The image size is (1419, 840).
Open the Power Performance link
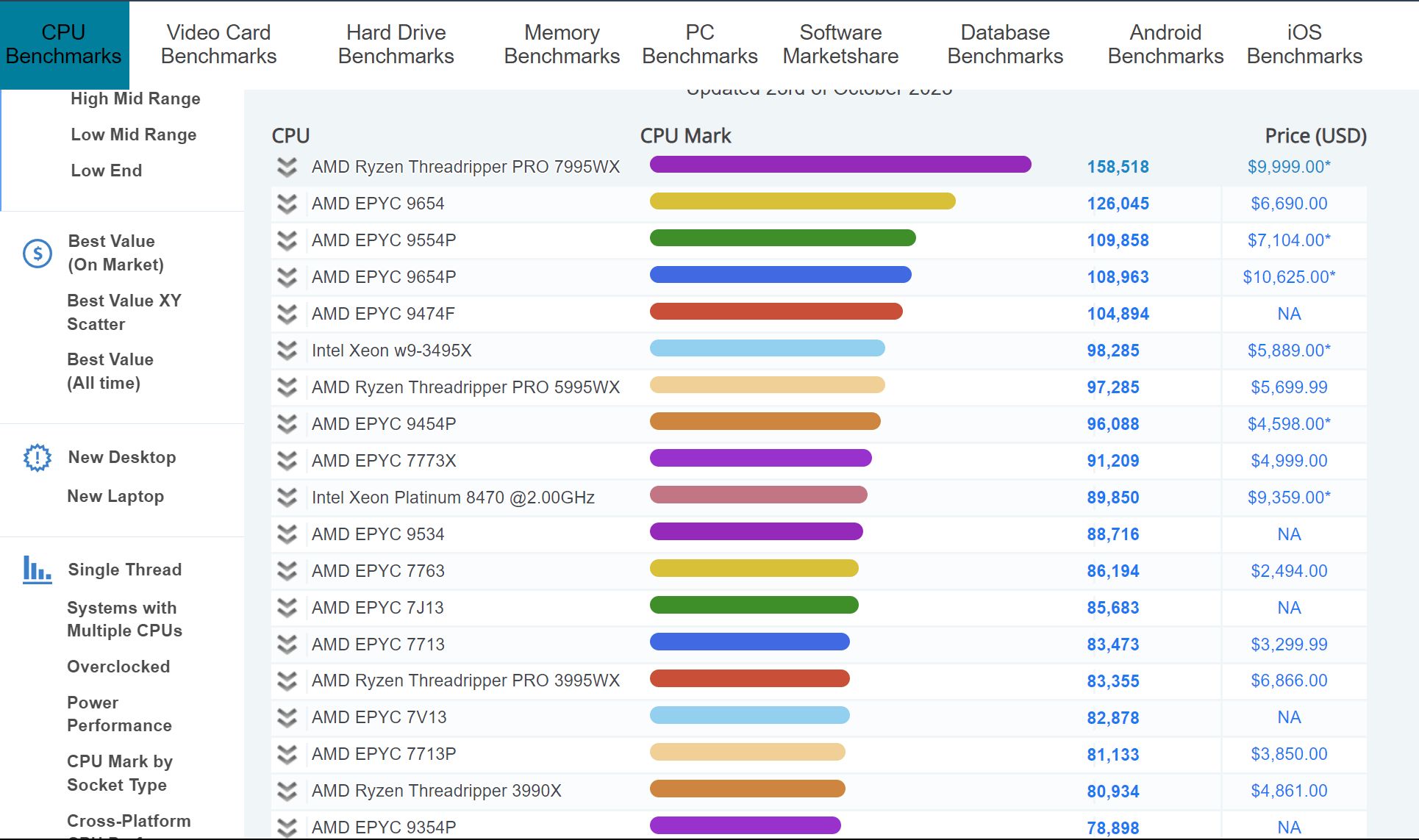coord(119,714)
